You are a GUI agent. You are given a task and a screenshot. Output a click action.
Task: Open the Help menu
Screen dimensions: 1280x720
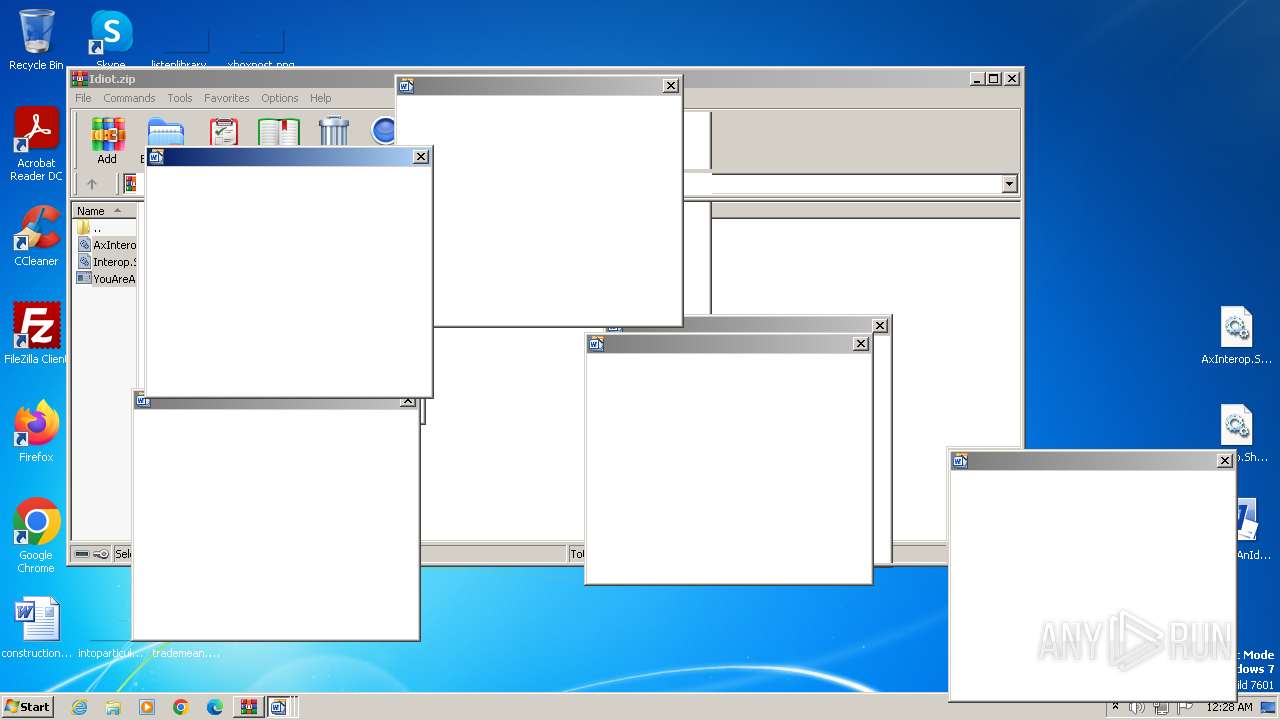[x=320, y=98]
